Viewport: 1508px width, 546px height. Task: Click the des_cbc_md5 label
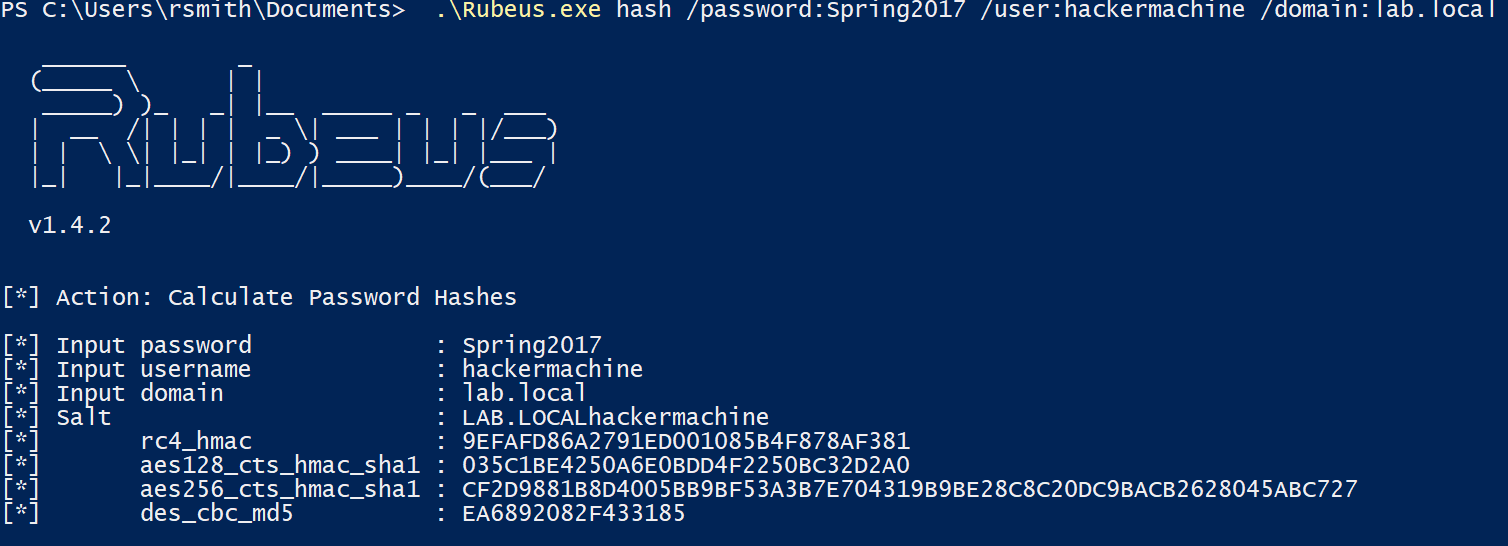(x=217, y=514)
